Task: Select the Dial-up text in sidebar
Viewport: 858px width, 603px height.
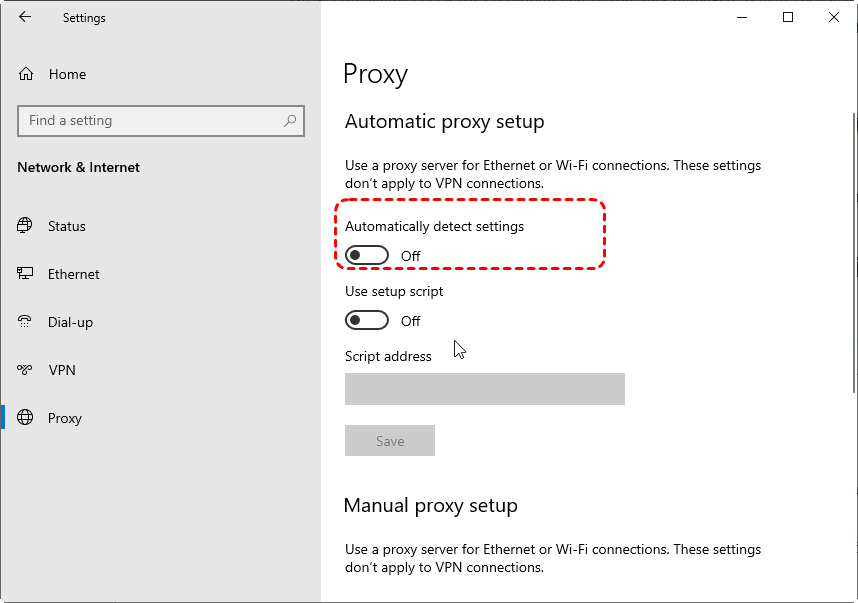Action: [70, 322]
